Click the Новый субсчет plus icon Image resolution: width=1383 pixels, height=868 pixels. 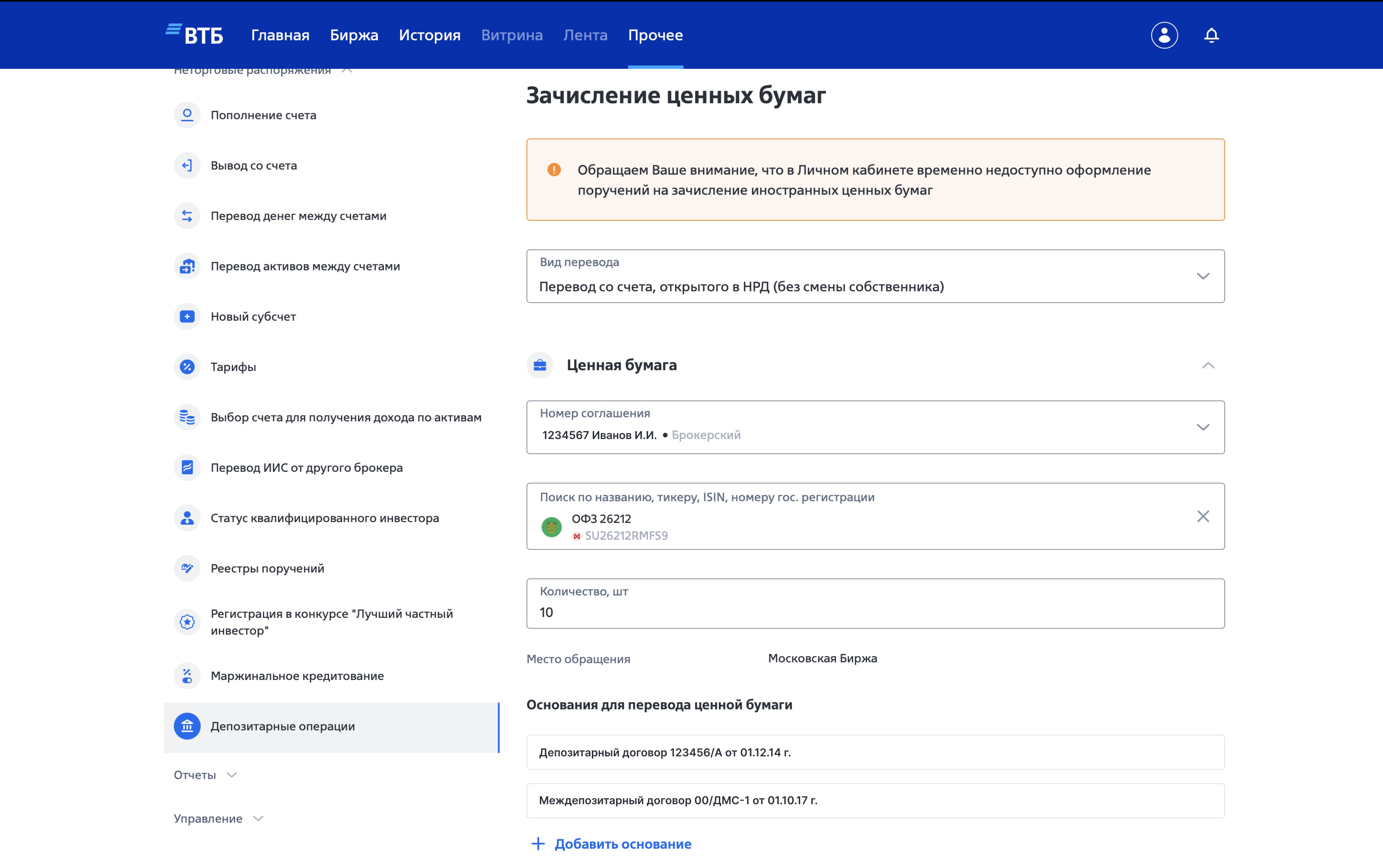point(187,316)
